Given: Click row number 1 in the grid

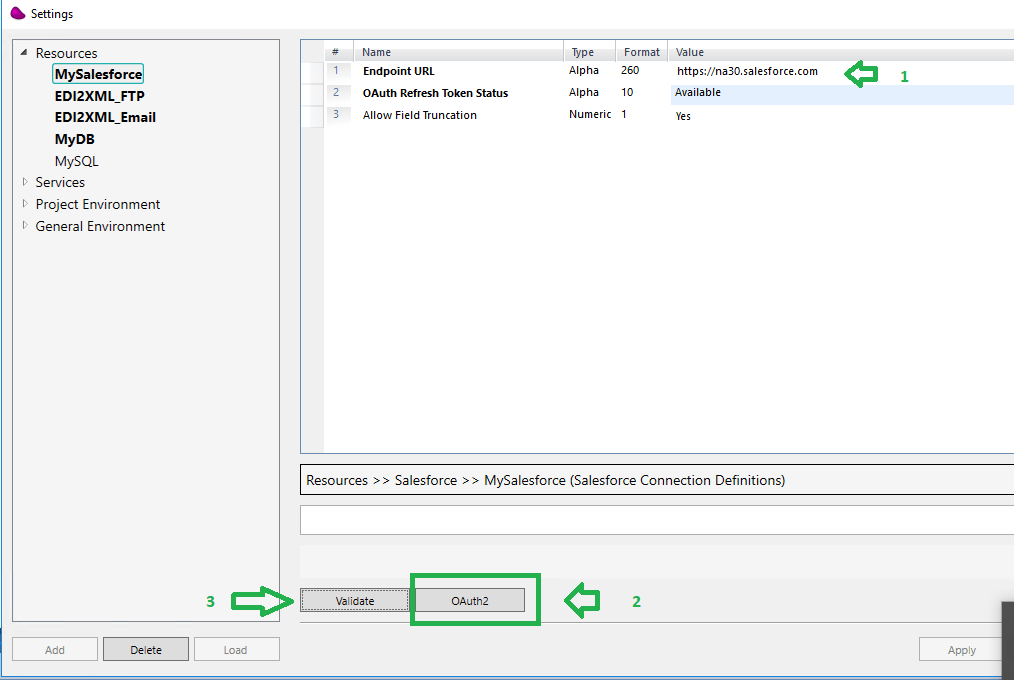Looking at the screenshot, I should 336,70.
